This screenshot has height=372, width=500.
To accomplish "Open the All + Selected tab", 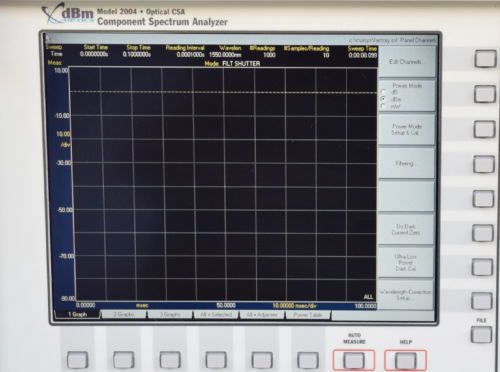I will (216, 314).
